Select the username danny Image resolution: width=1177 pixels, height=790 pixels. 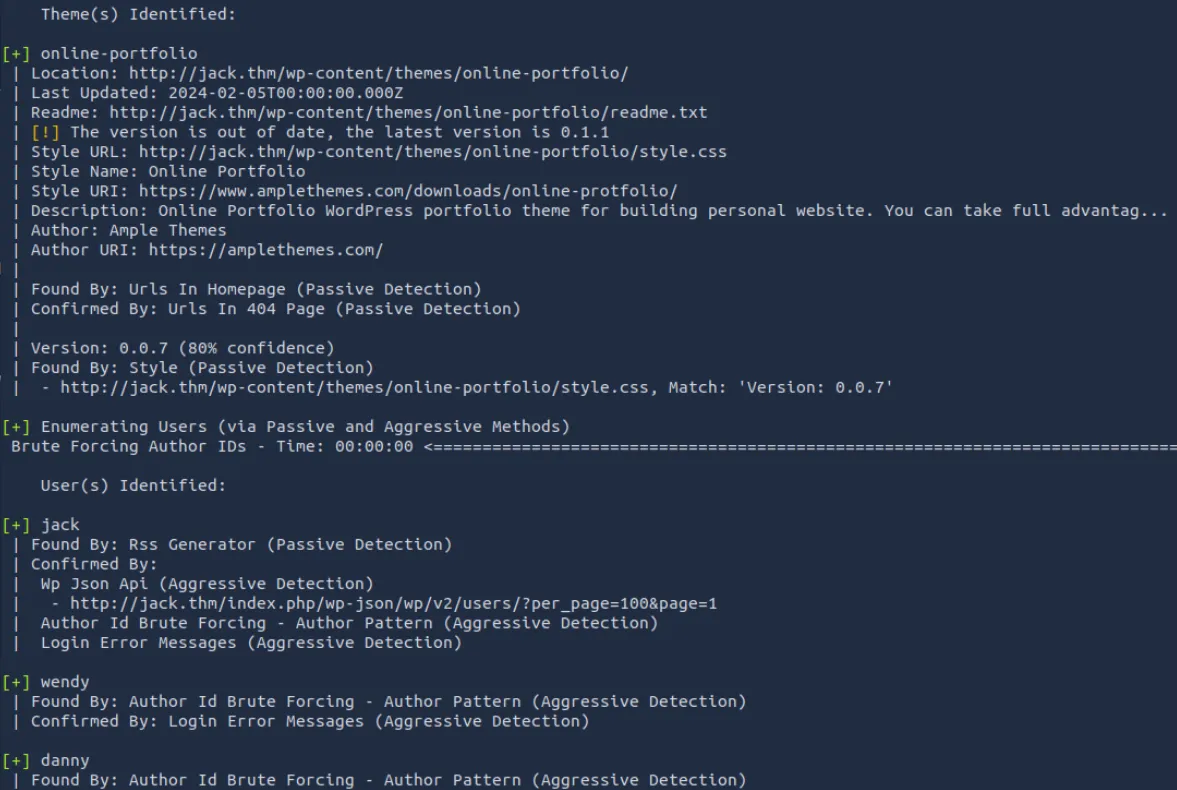[65, 761]
